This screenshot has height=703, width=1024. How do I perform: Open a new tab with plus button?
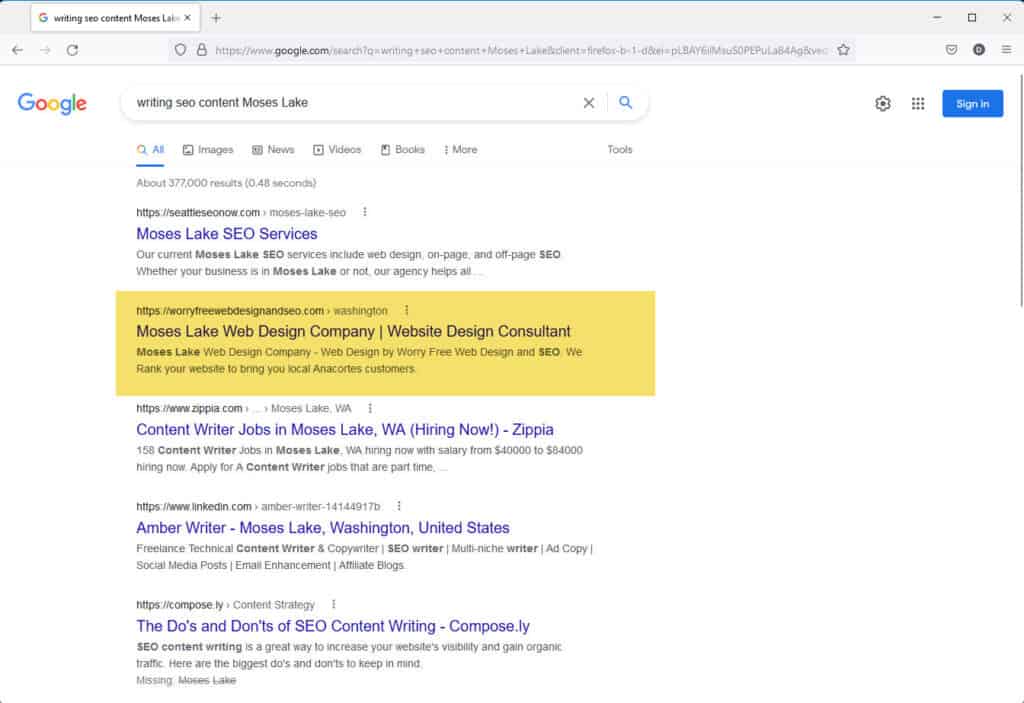tap(216, 18)
